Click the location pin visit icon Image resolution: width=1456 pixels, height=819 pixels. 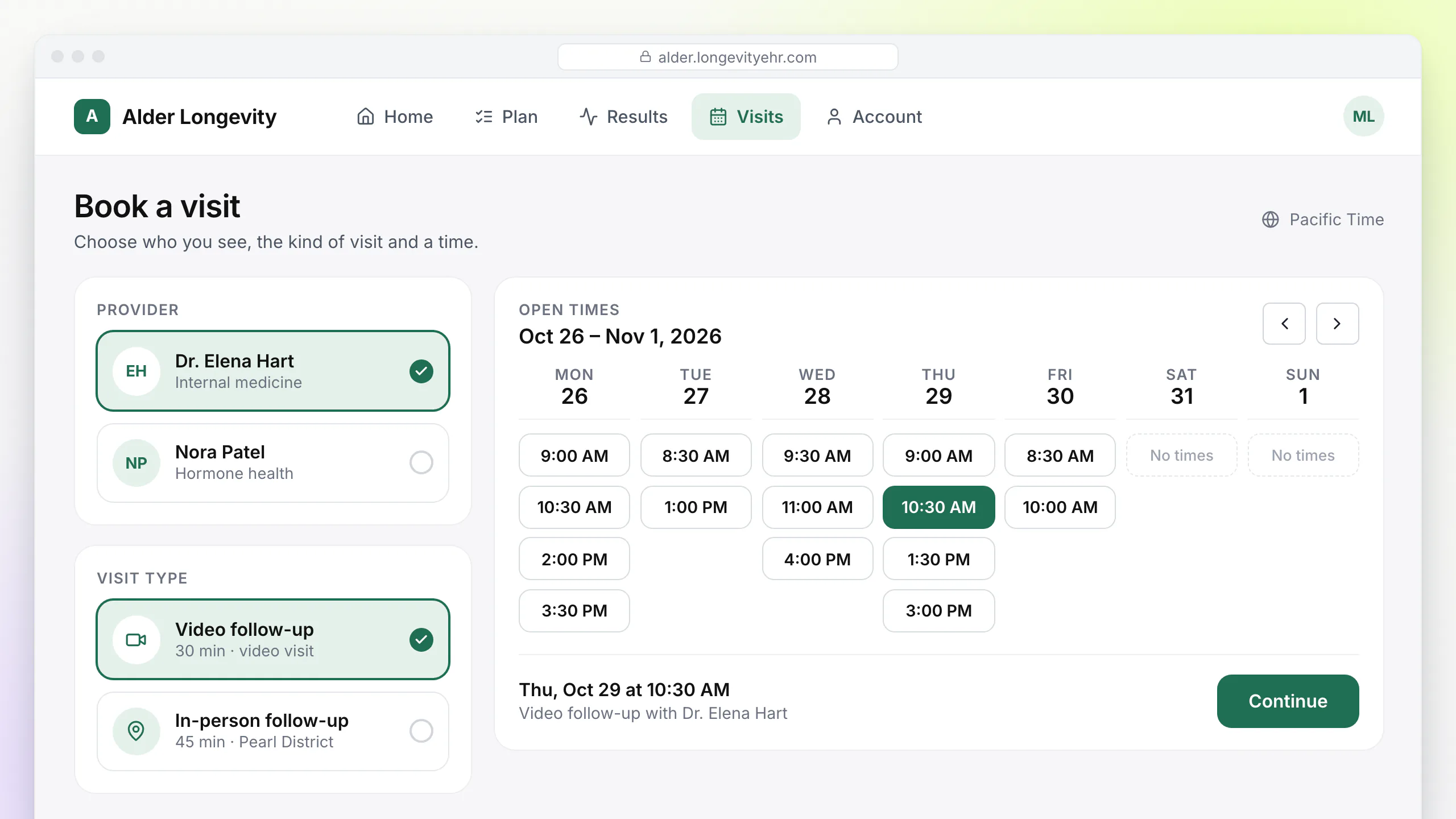(136, 731)
